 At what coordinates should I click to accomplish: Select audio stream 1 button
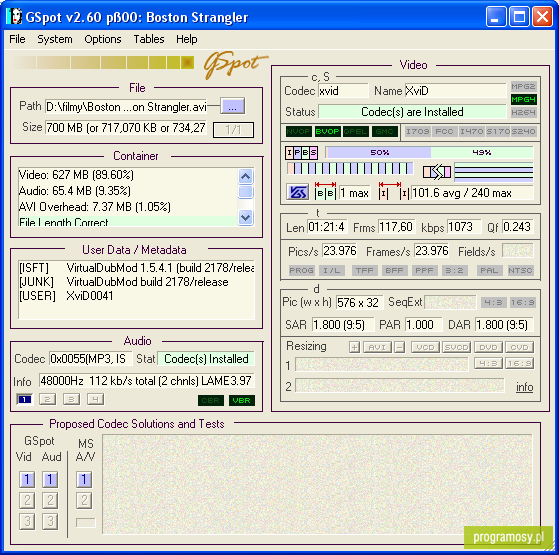pyautogui.click(x=24, y=400)
